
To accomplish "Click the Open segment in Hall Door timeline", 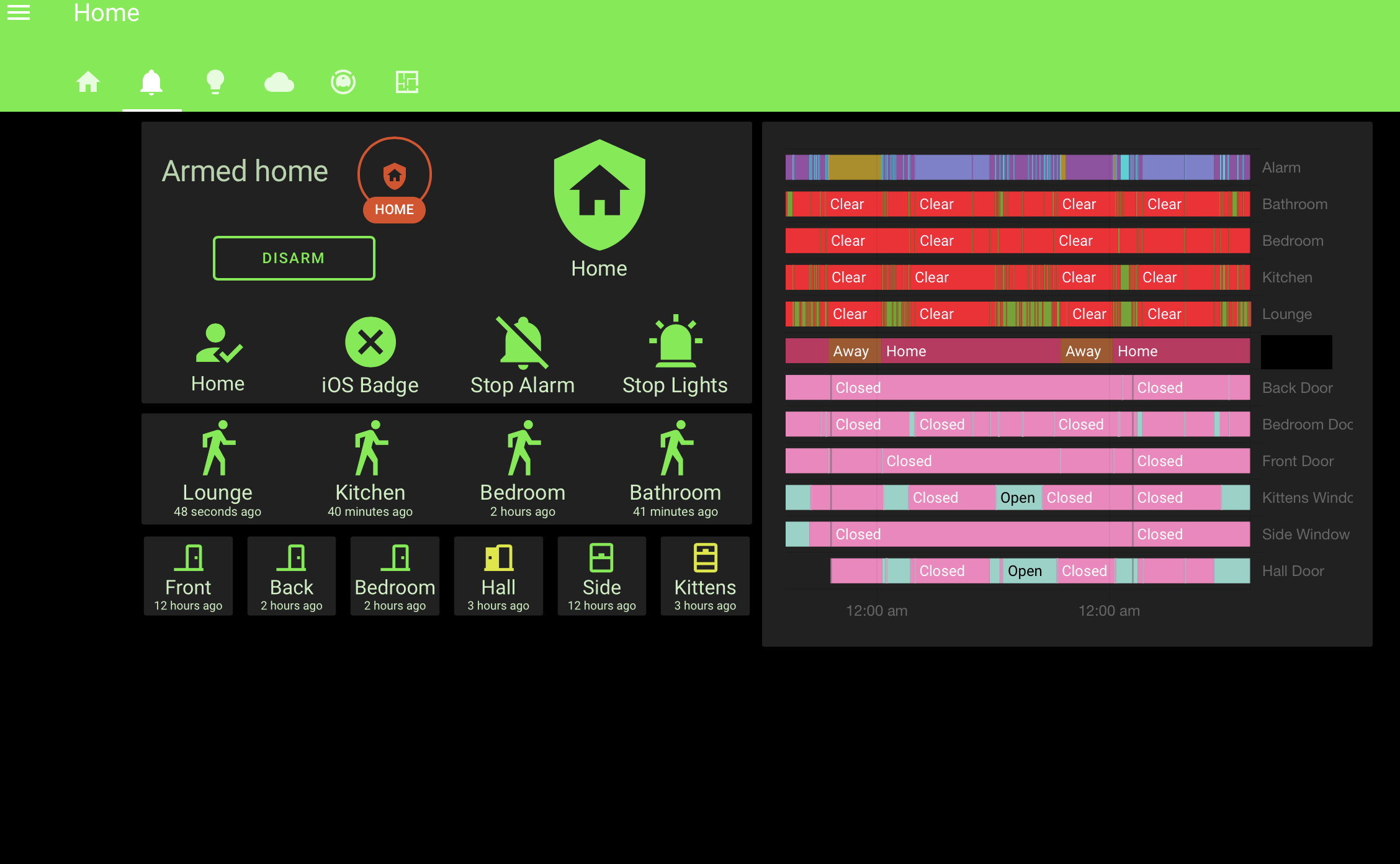I will (x=1025, y=571).
